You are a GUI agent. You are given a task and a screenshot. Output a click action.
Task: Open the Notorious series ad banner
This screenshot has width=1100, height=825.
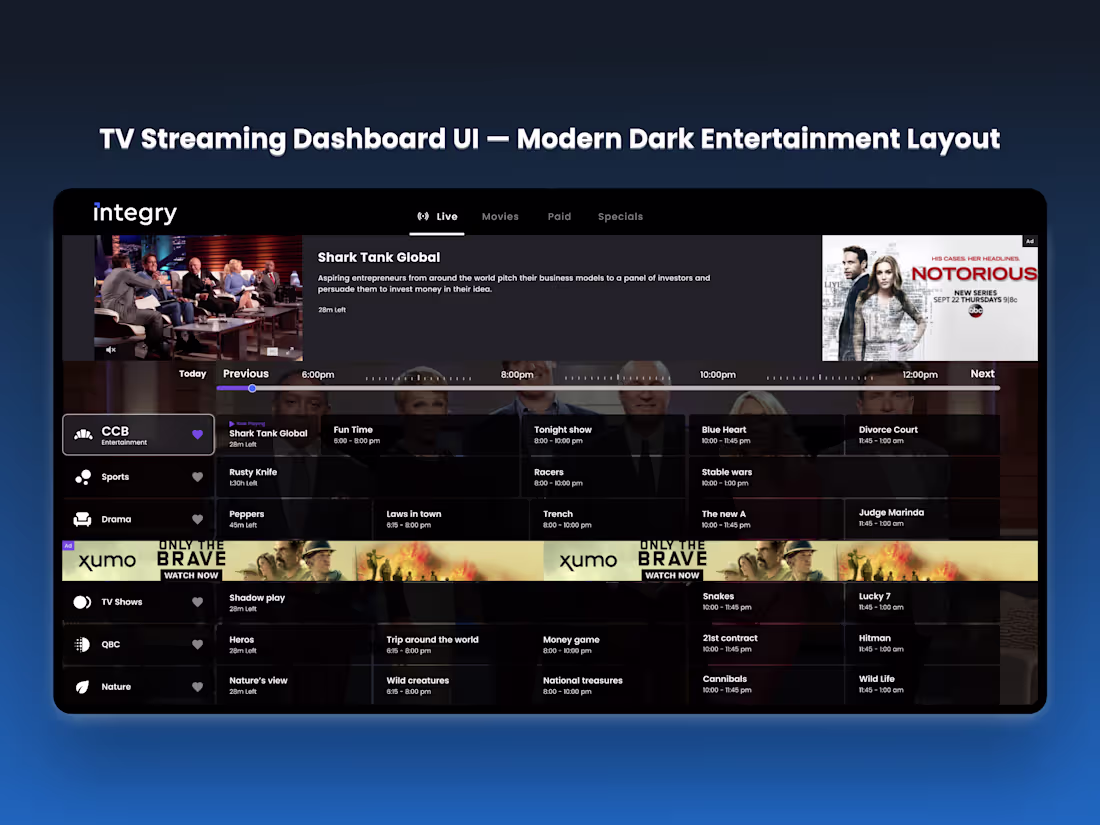click(x=929, y=297)
